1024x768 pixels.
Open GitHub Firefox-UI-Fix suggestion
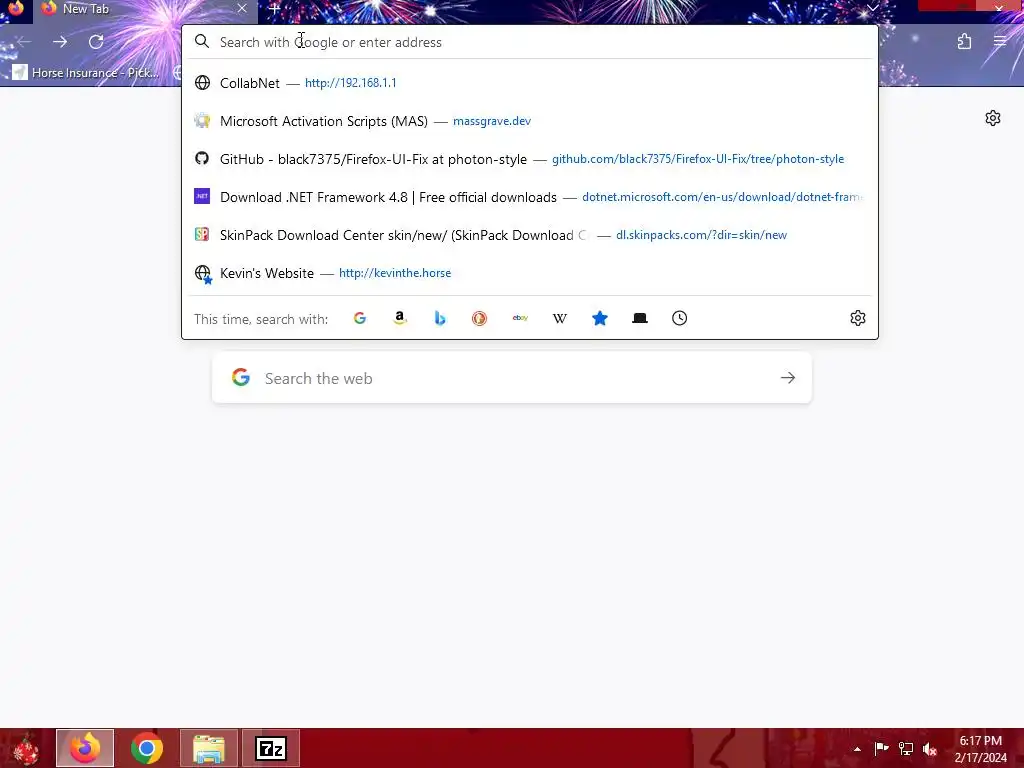tap(530, 159)
